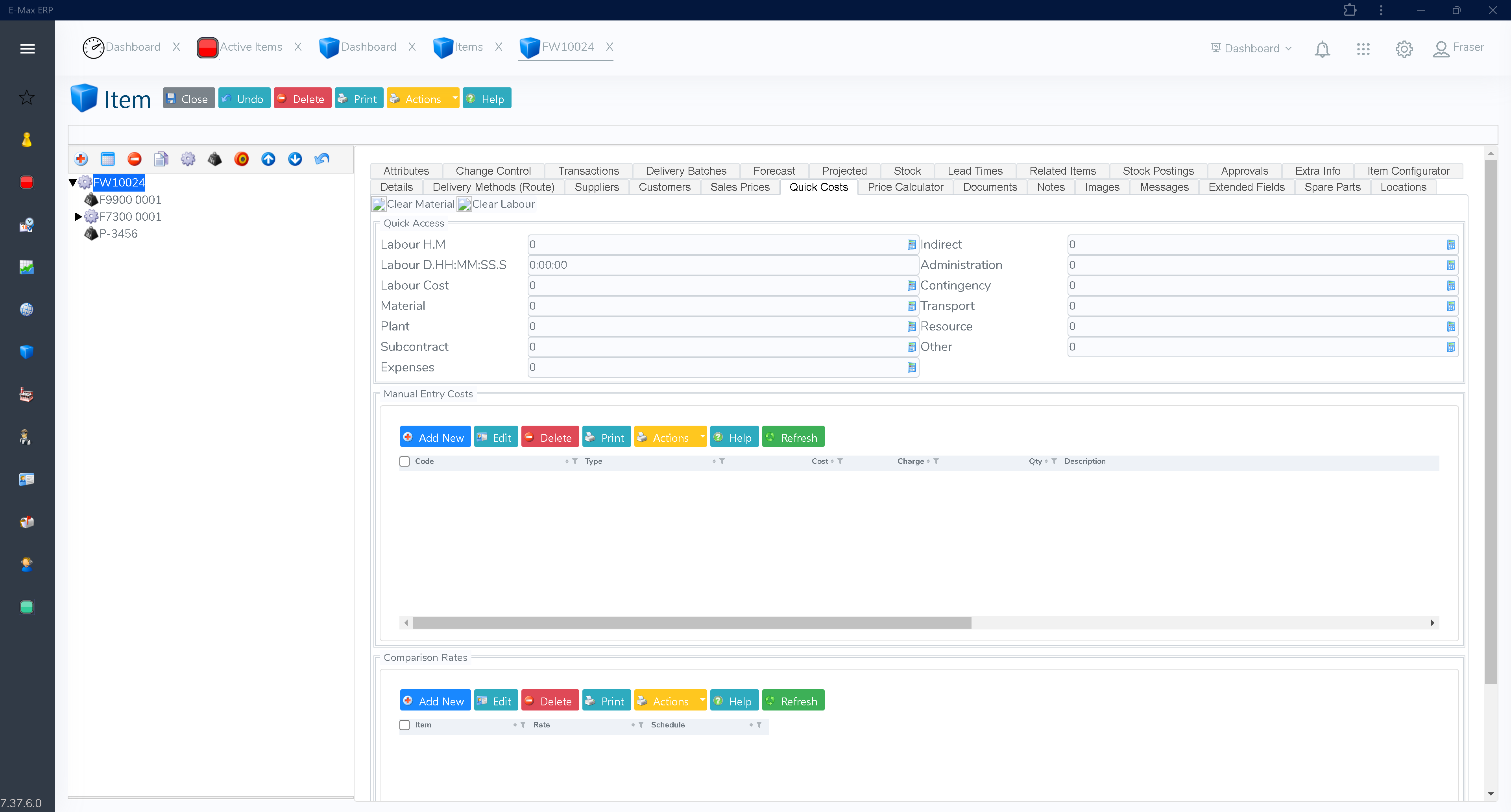Image resolution: width=1511 pixels, height=812 pixels.
Task: Click Add New in Manual Entry Costs
Action: point(435,437)
